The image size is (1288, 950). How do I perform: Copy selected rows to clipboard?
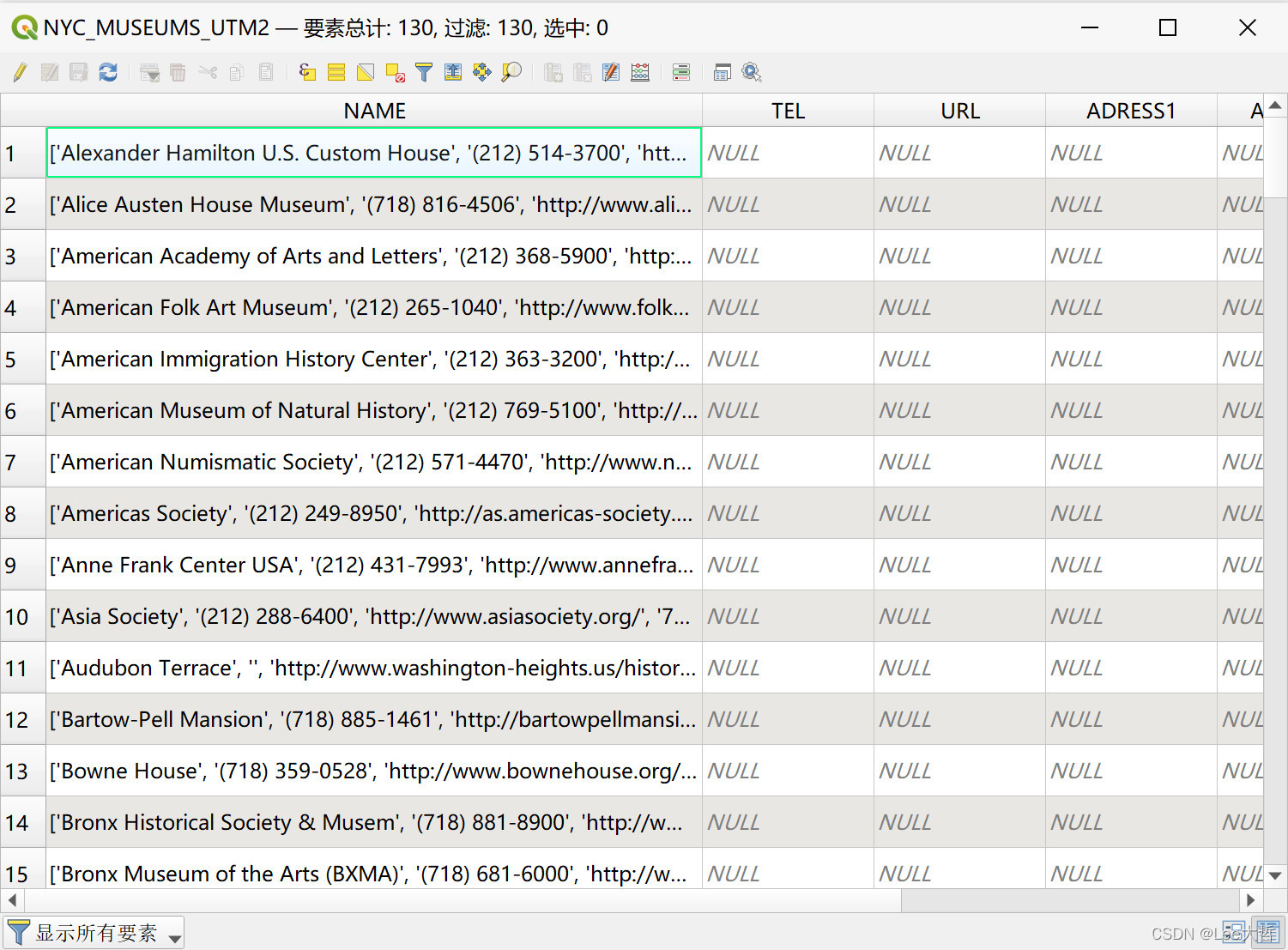237,72
